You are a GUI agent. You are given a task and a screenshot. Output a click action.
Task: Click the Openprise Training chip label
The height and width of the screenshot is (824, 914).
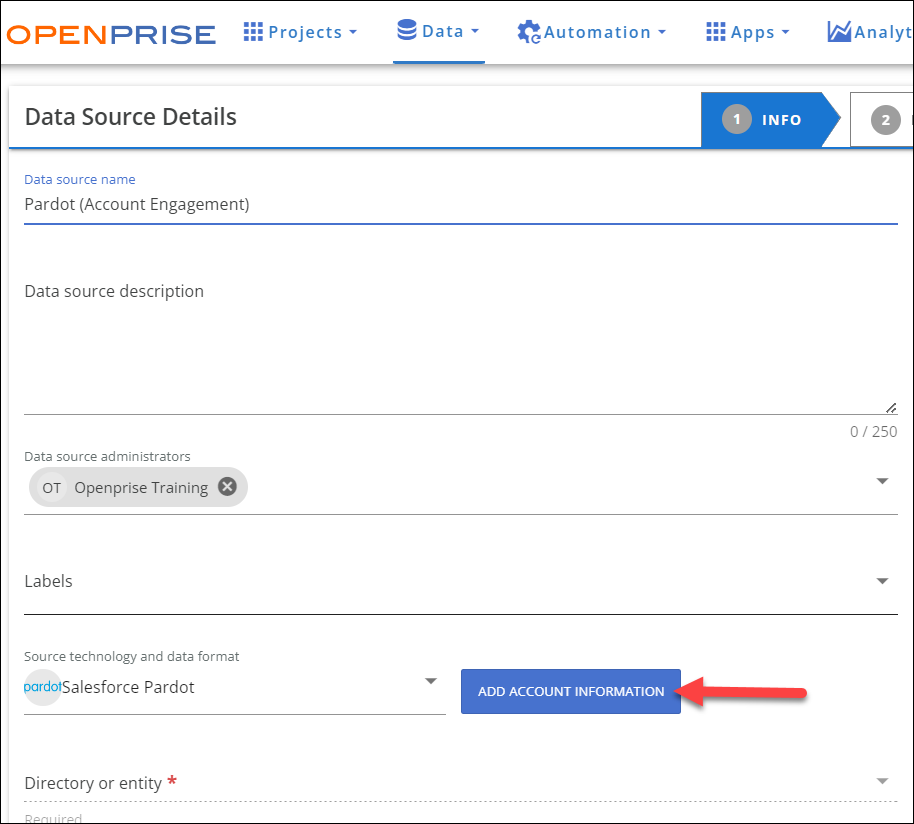click(x=141, y=488)
